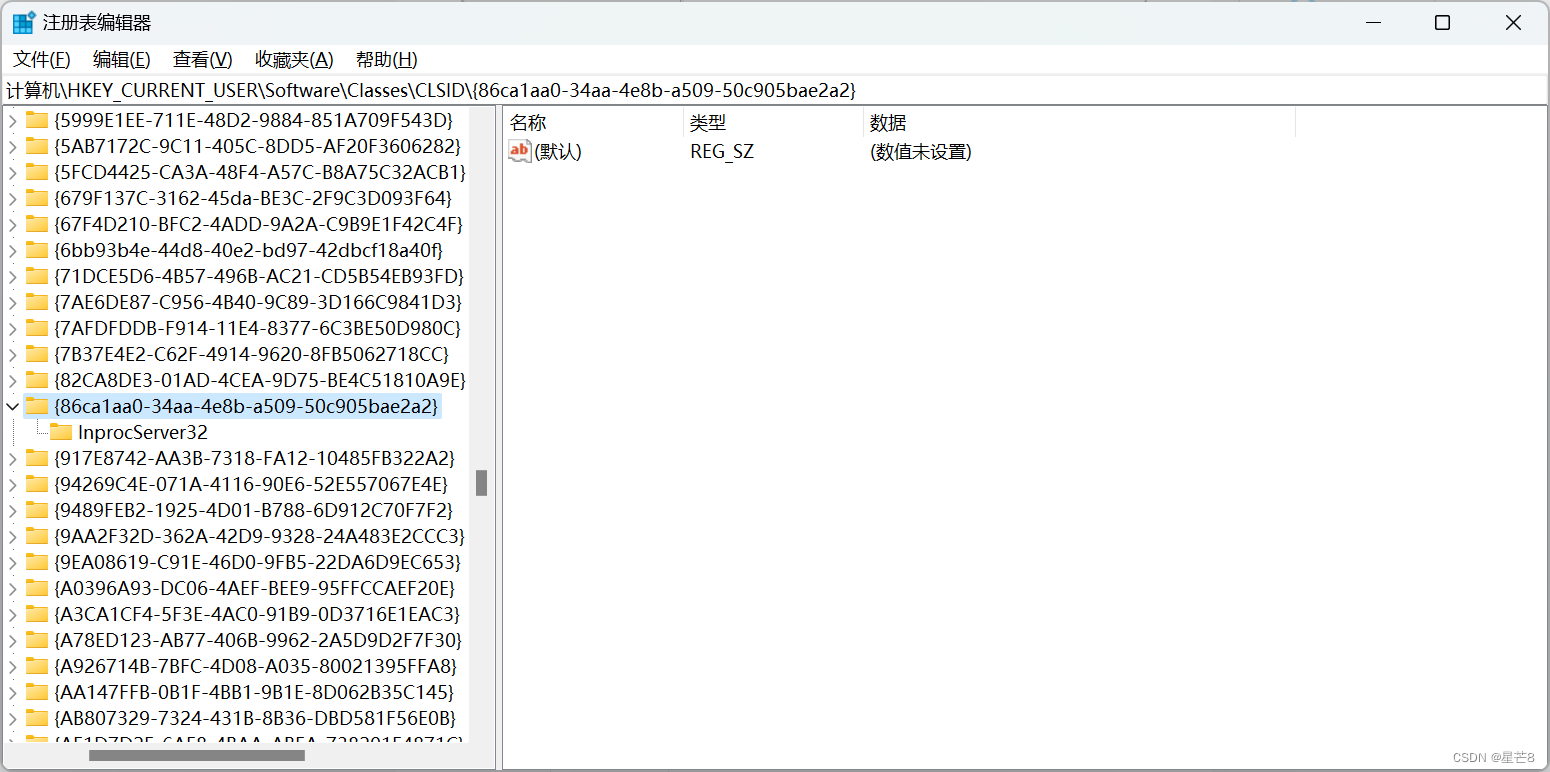Expand the {67F4D210-BFC2-4ADD...} key

click(12, 224)
